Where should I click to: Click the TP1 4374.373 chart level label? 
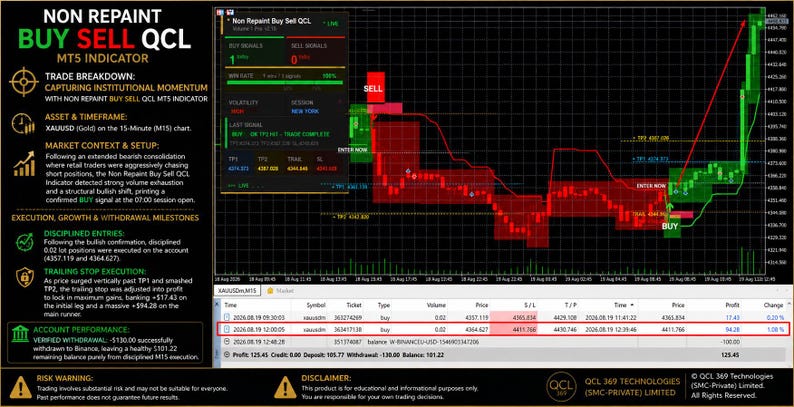tap(651, 159)
